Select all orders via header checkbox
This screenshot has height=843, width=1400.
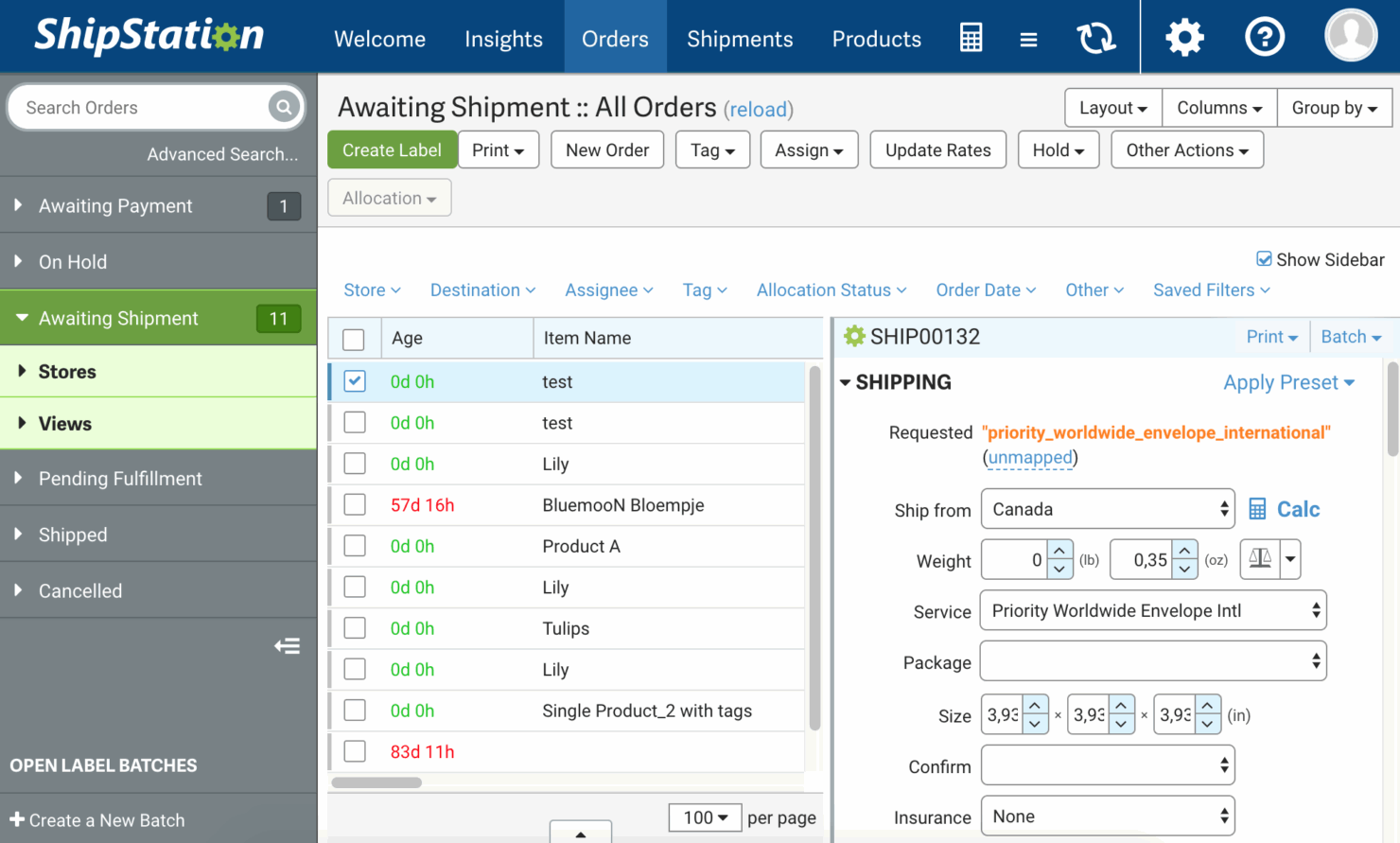coord(355,338)
